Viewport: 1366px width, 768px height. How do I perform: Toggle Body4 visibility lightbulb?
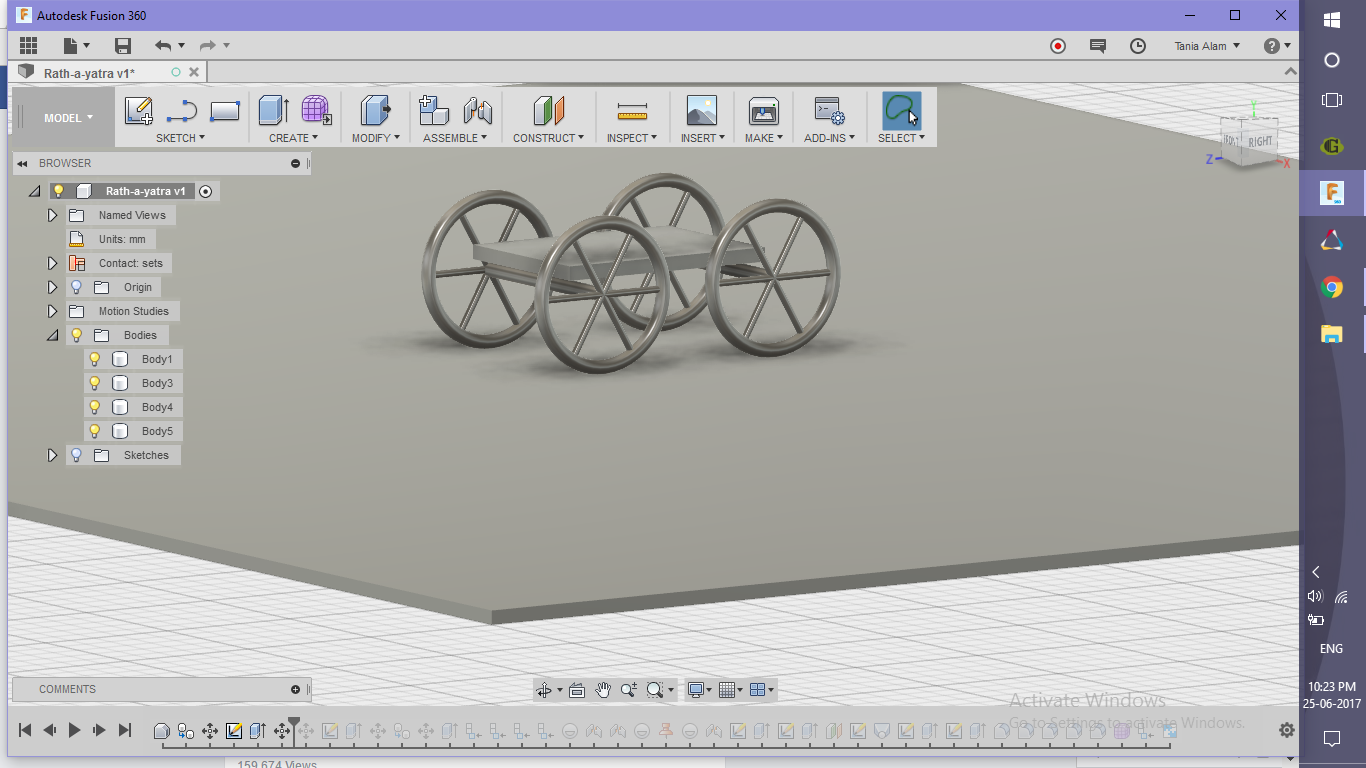tap(95, 407)
